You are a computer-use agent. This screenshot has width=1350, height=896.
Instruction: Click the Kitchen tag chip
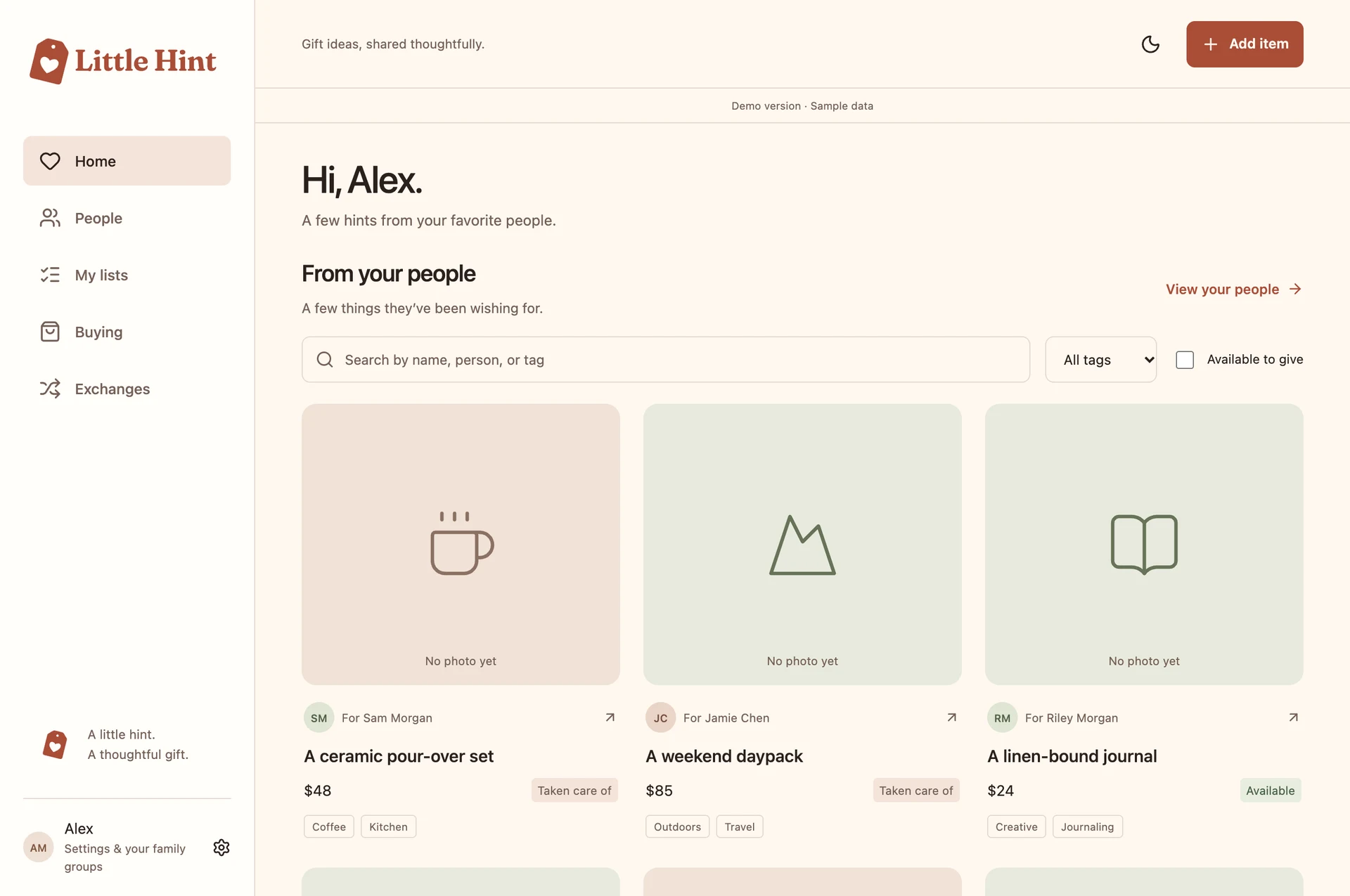tap(388, 826)
